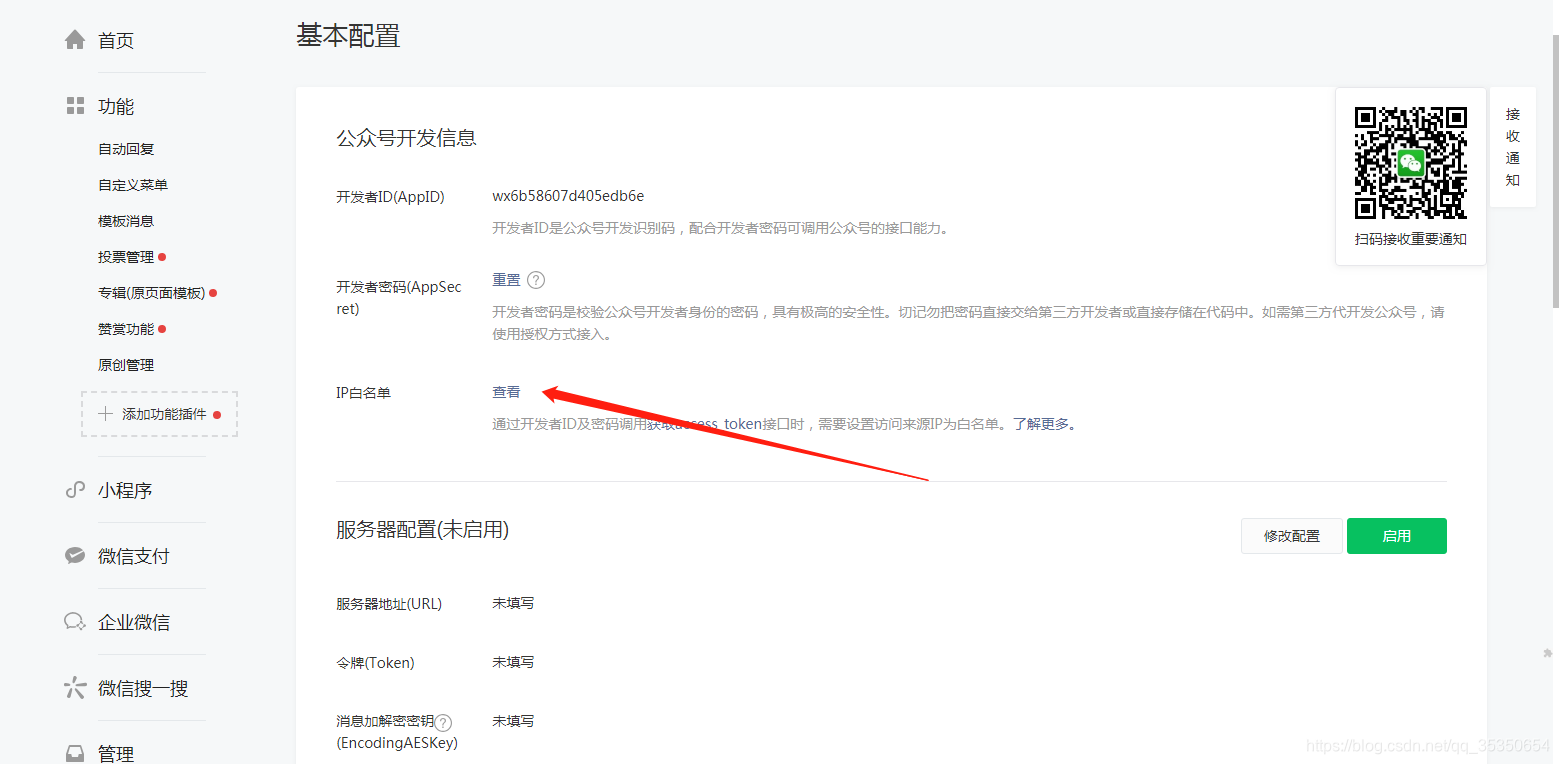Open 管理 section
The height and width of the screenshot is (764, 1559).
(x=116, y=754)
